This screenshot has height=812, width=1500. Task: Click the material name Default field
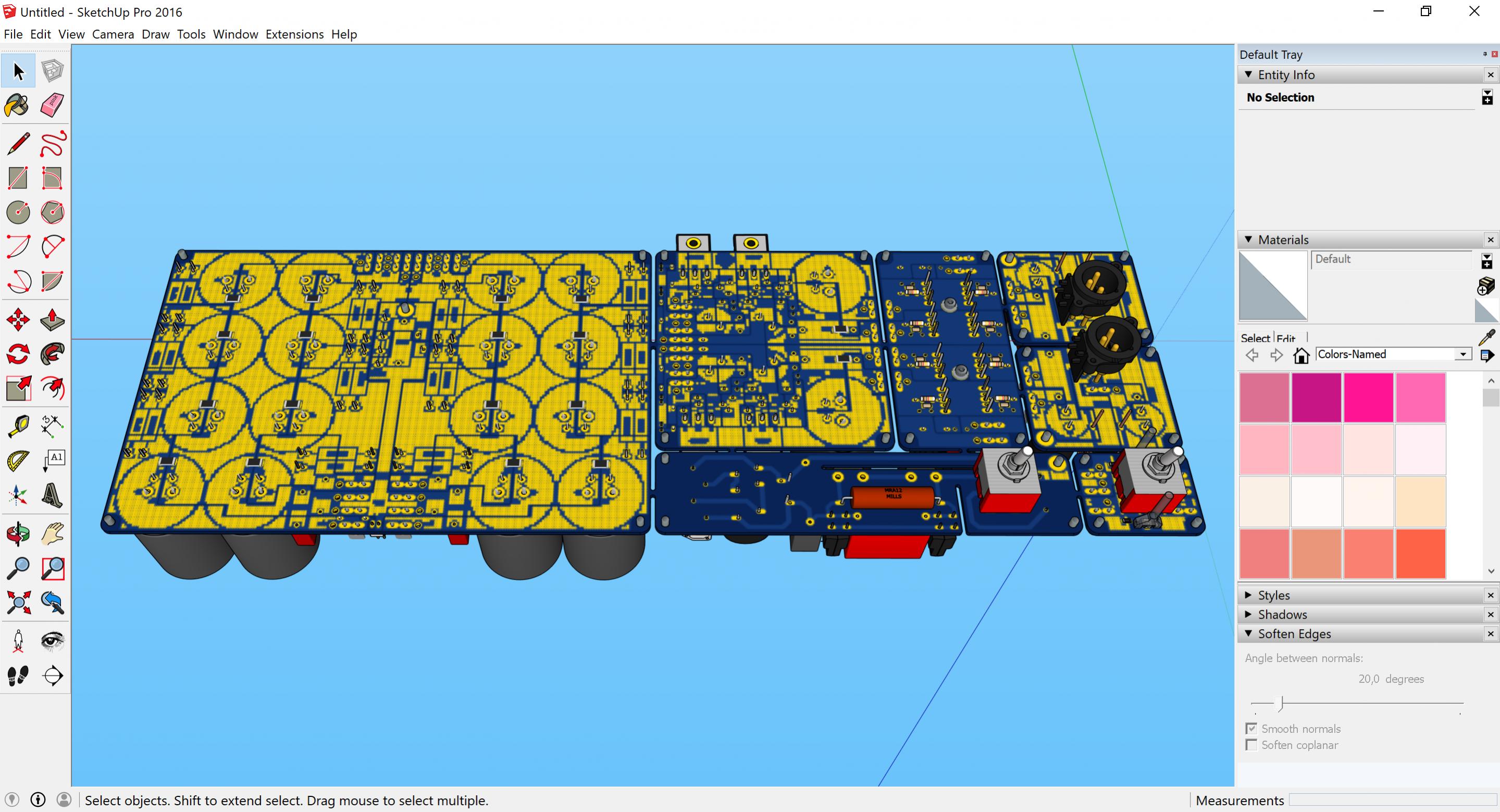1391,259
